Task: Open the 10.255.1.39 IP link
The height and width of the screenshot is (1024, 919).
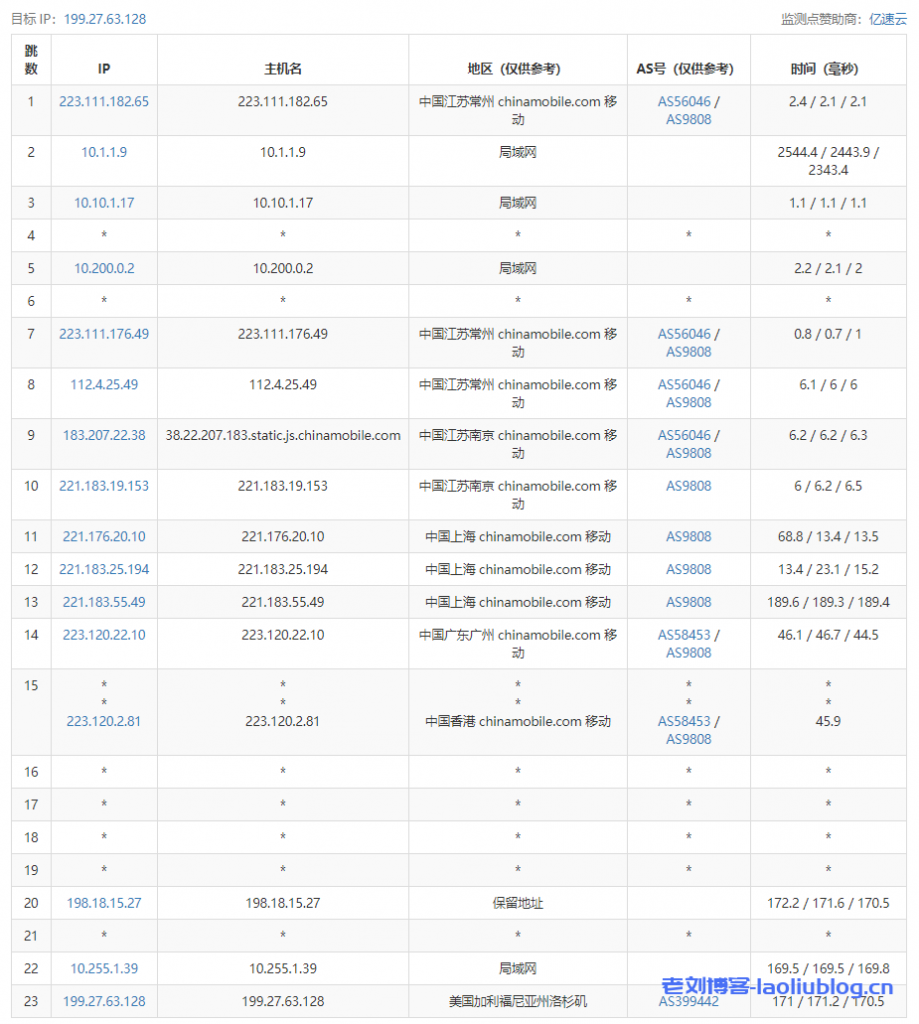Action: coord(104,968)
